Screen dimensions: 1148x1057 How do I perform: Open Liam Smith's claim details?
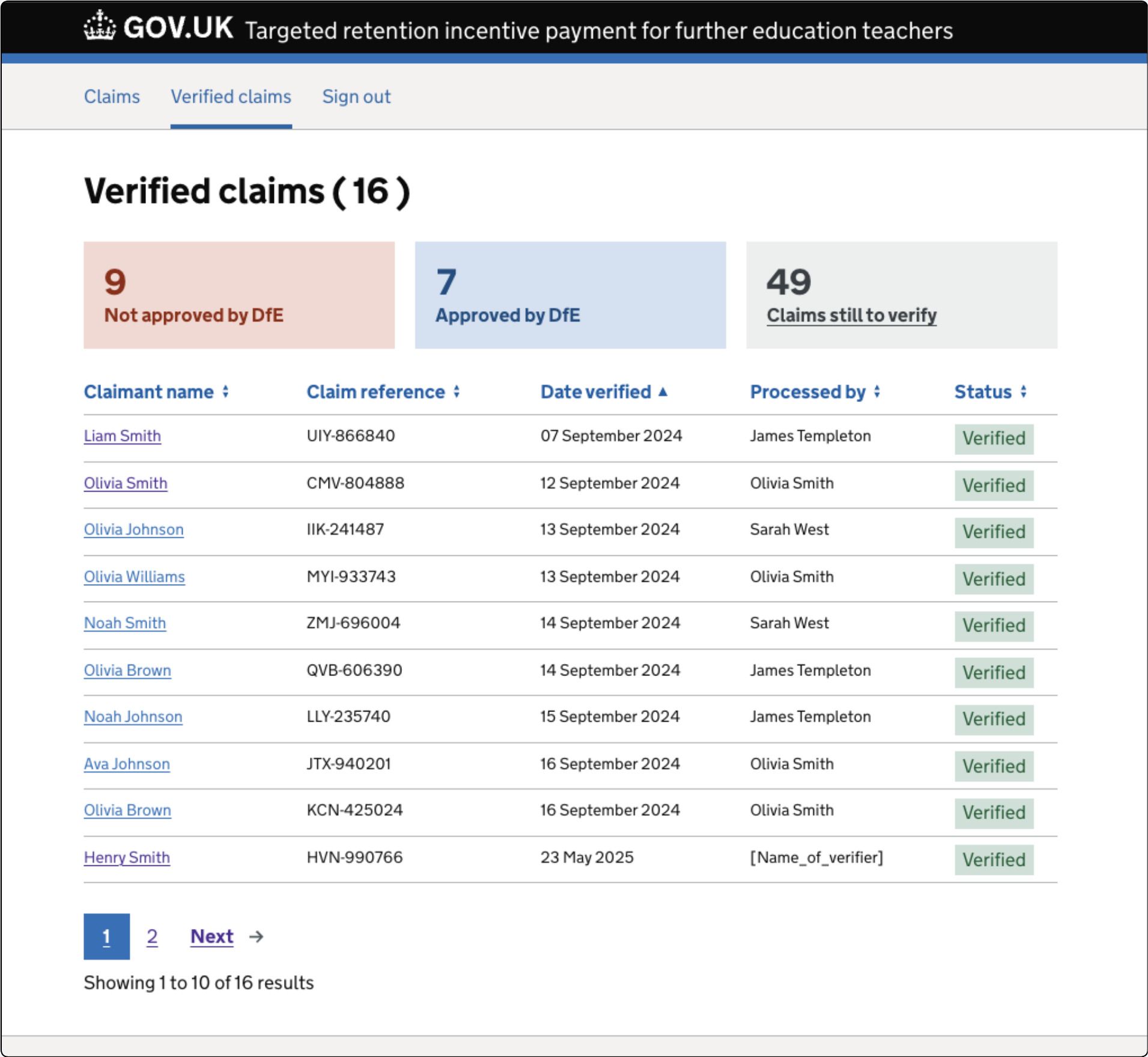pos(122,436)
